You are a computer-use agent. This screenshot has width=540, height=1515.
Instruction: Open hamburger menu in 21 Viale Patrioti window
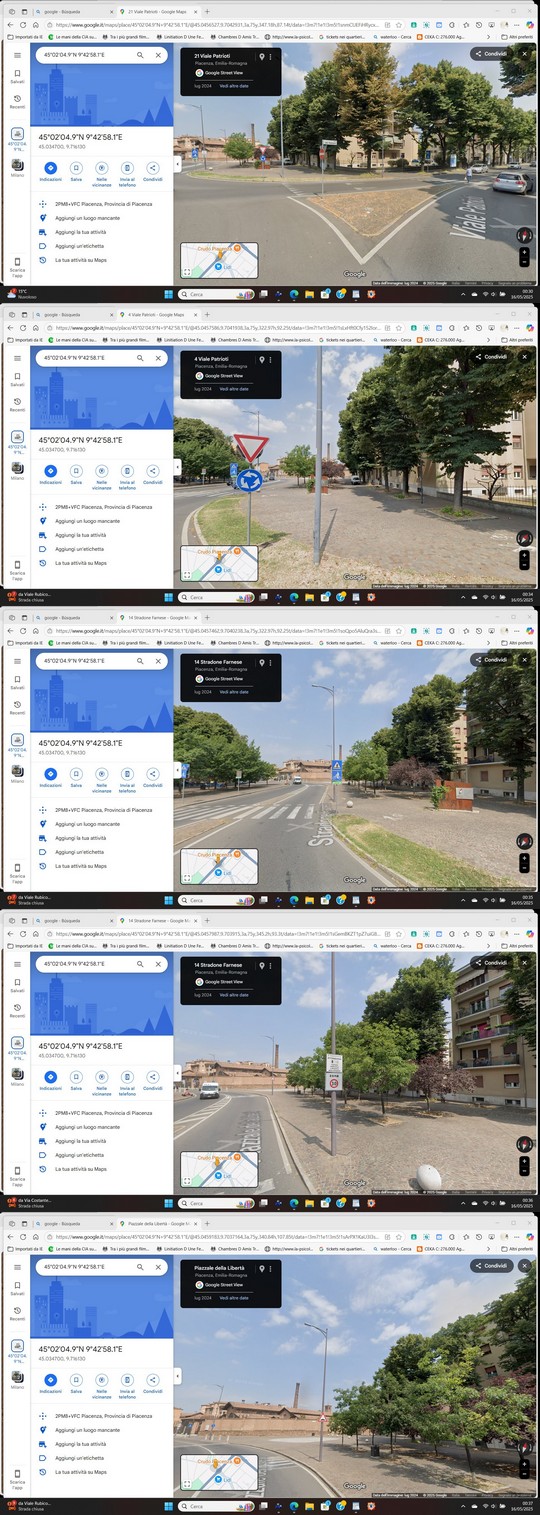coord(17,56)
